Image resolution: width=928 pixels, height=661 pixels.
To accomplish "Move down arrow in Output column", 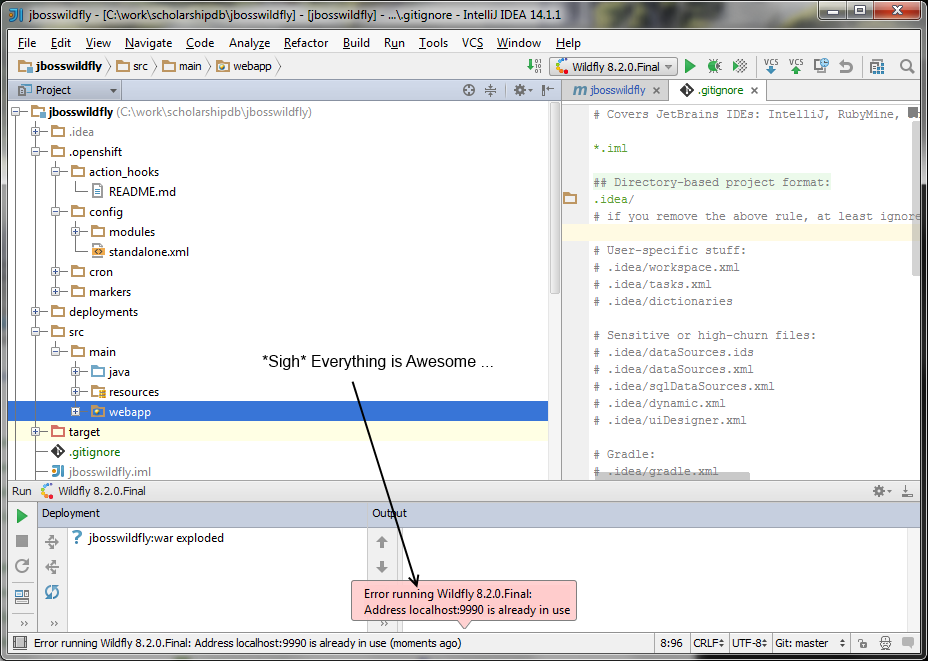I will point(382,567).
